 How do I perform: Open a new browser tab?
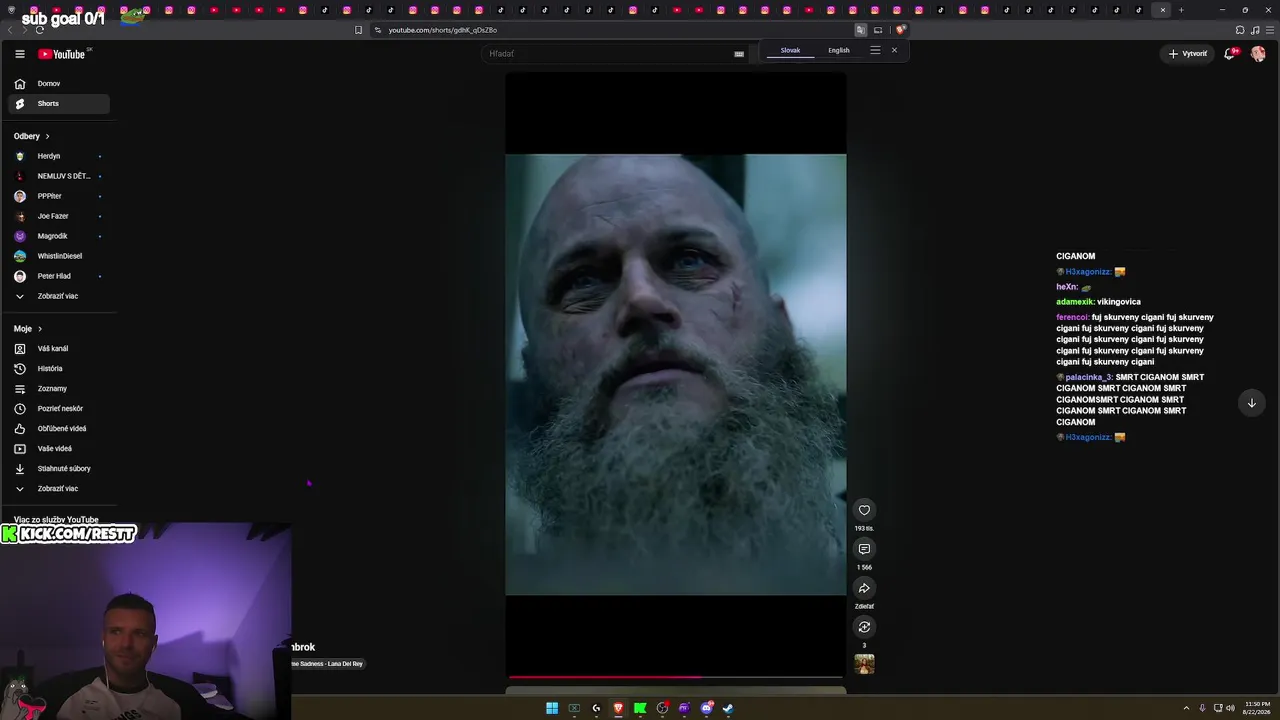[1181, 10]
